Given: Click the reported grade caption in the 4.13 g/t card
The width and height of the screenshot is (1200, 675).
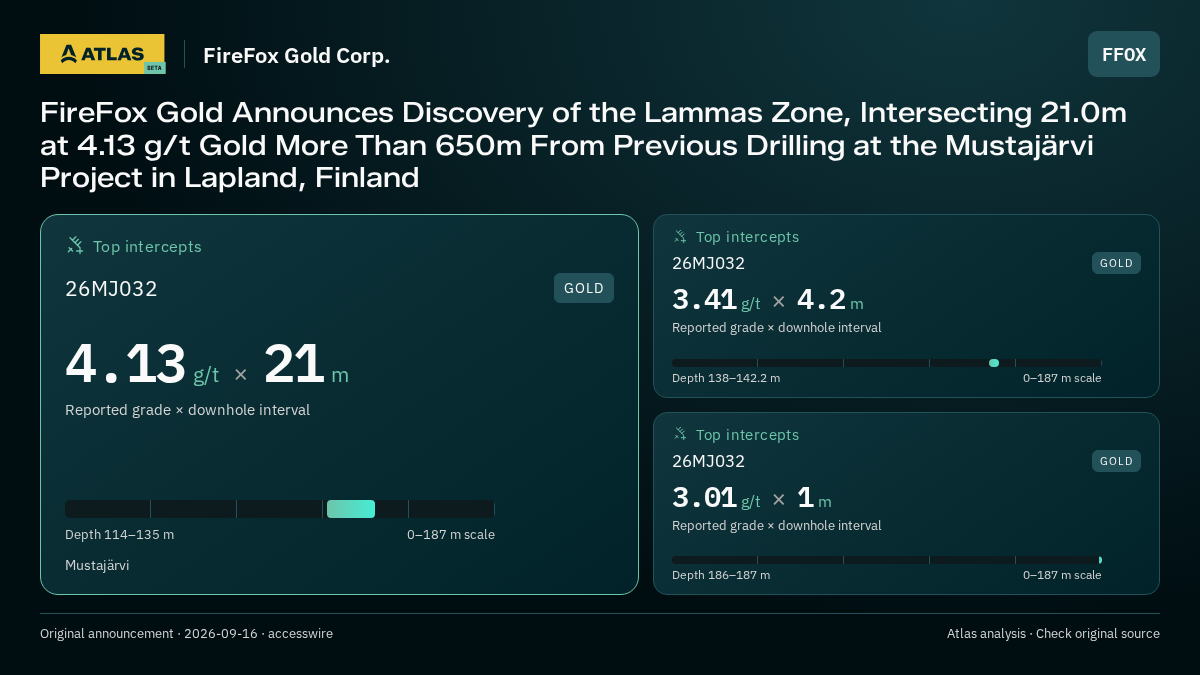Looking at the screenshot, I should 187,410.
